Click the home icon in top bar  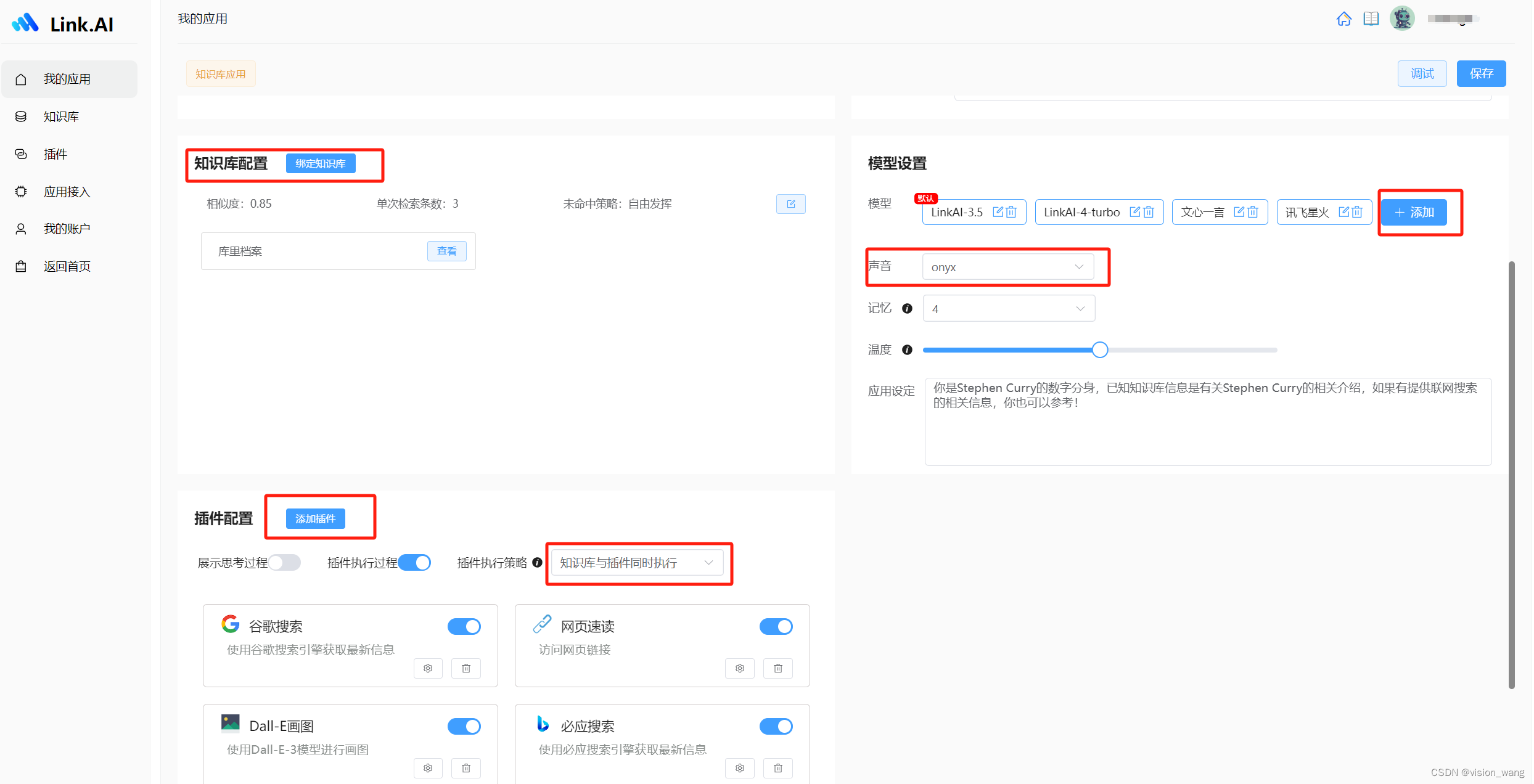pos(1343,19)
